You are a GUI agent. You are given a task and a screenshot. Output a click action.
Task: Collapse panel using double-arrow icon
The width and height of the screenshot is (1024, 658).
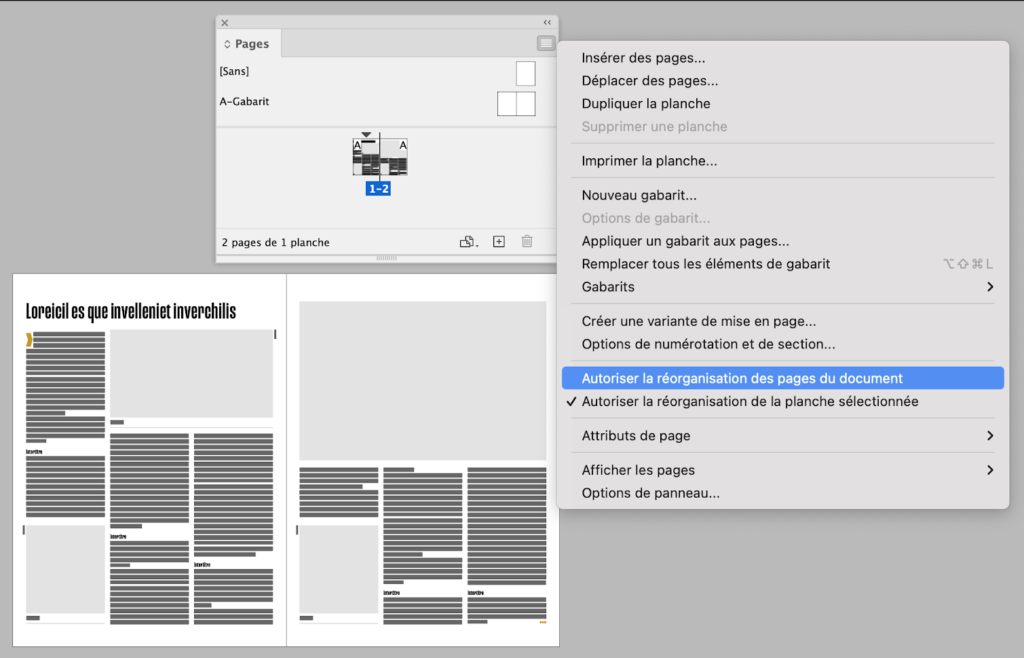click(x=547, y=22)
